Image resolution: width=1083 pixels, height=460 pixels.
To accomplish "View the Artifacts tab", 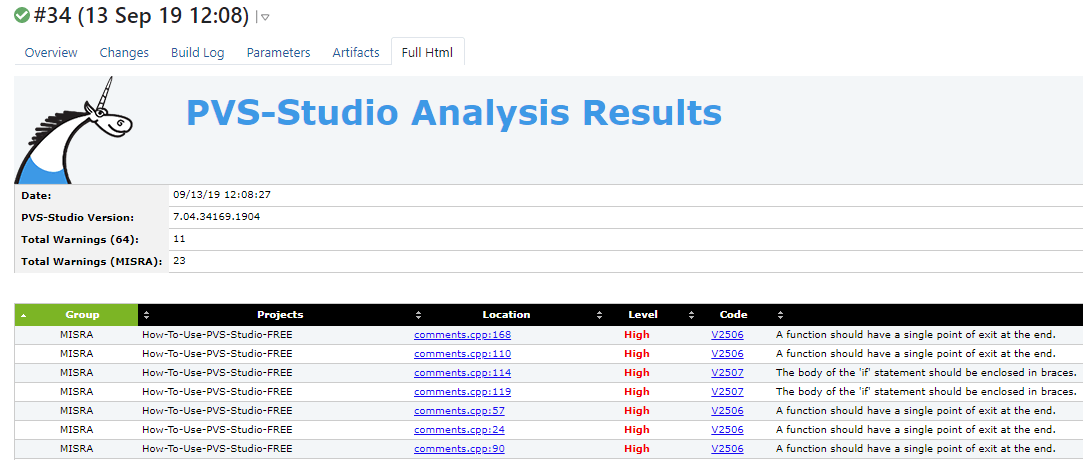I will (x=356, y=52).
